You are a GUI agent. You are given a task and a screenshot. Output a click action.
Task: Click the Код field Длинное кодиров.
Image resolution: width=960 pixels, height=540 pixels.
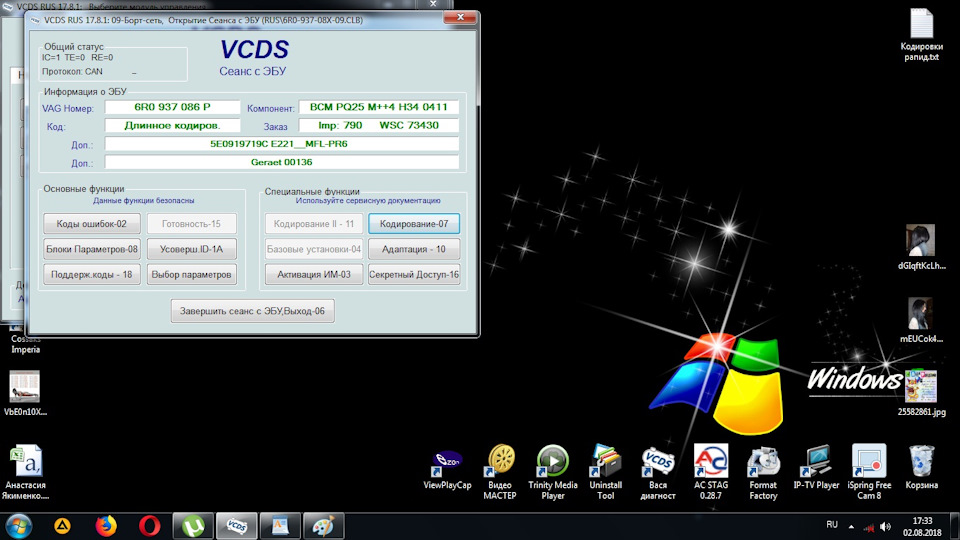pos(173,126)
